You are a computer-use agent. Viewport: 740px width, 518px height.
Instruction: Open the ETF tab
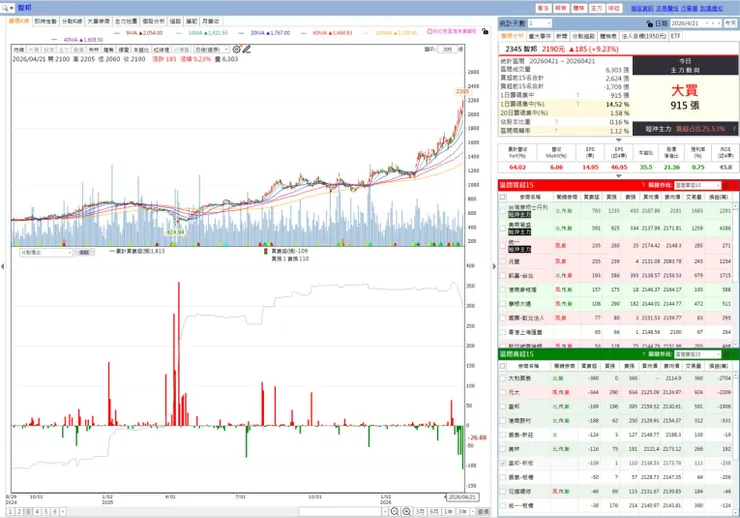point(675,36)
